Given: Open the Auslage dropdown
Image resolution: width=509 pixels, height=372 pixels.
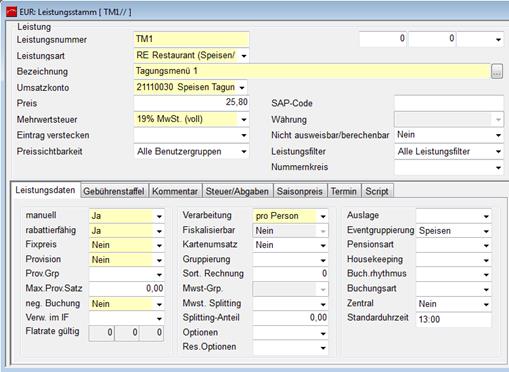Looking at the screenshot, I should point(486,216).
